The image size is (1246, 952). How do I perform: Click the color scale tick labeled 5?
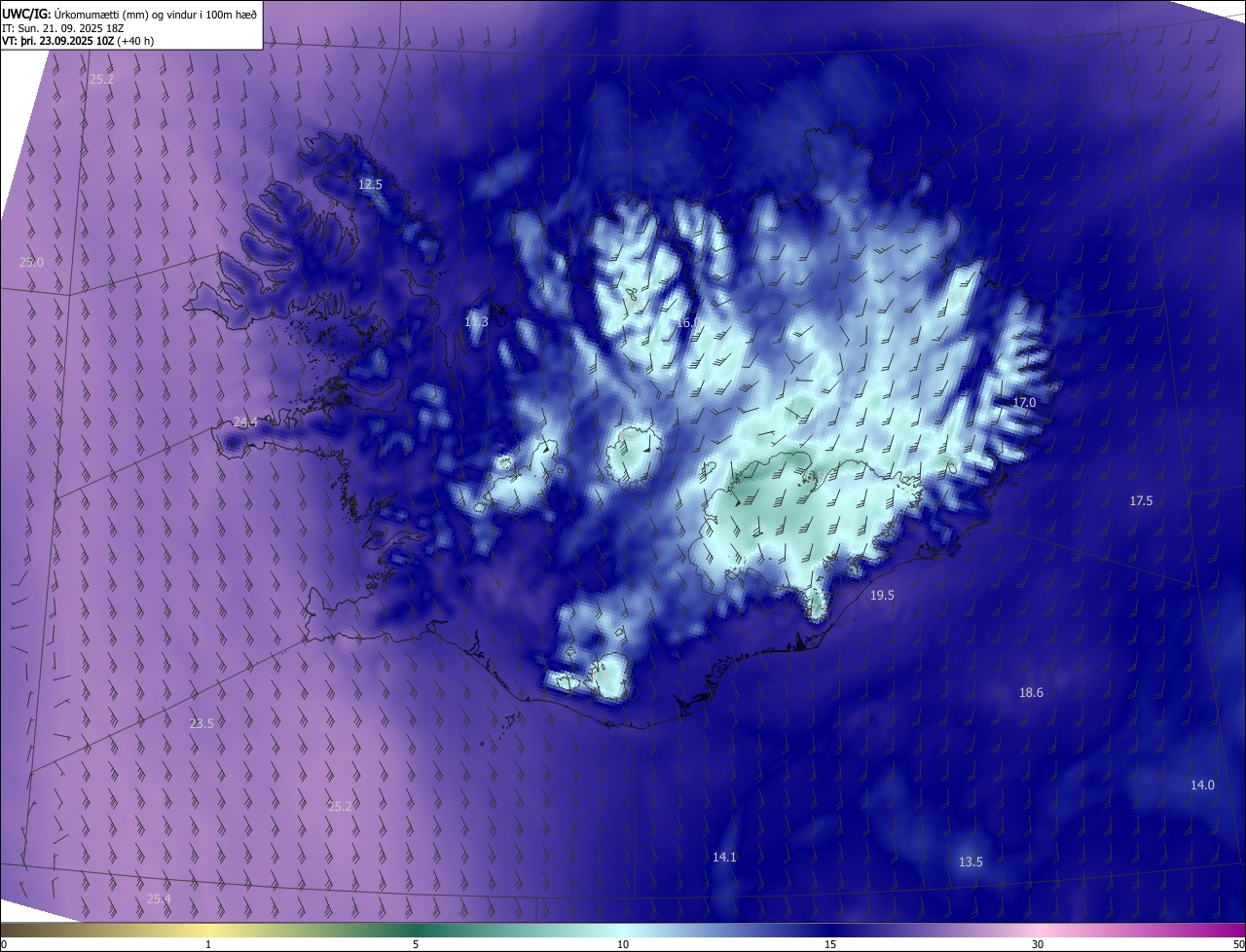click(416, 944)
